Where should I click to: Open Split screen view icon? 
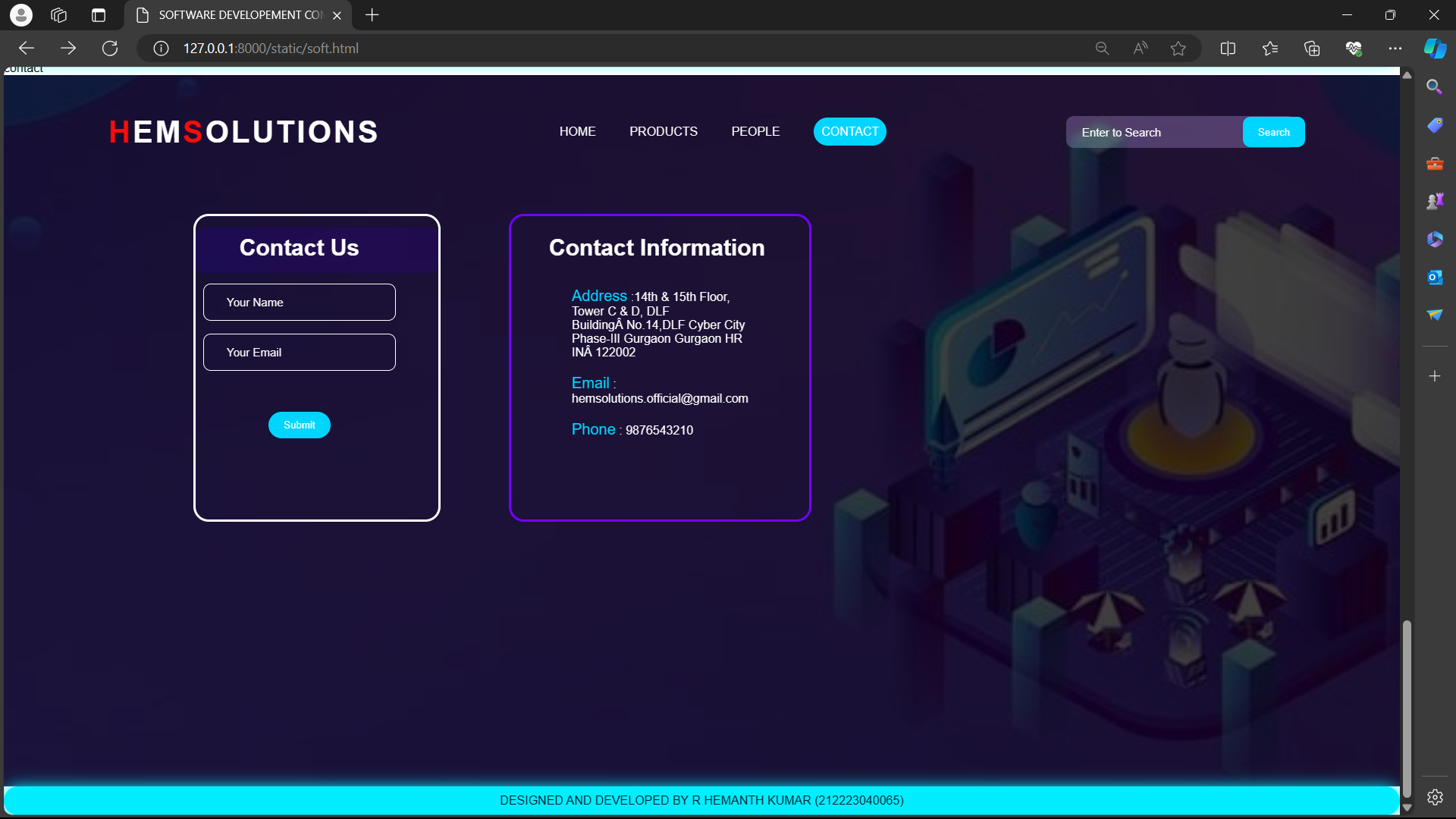(1228, 49)
